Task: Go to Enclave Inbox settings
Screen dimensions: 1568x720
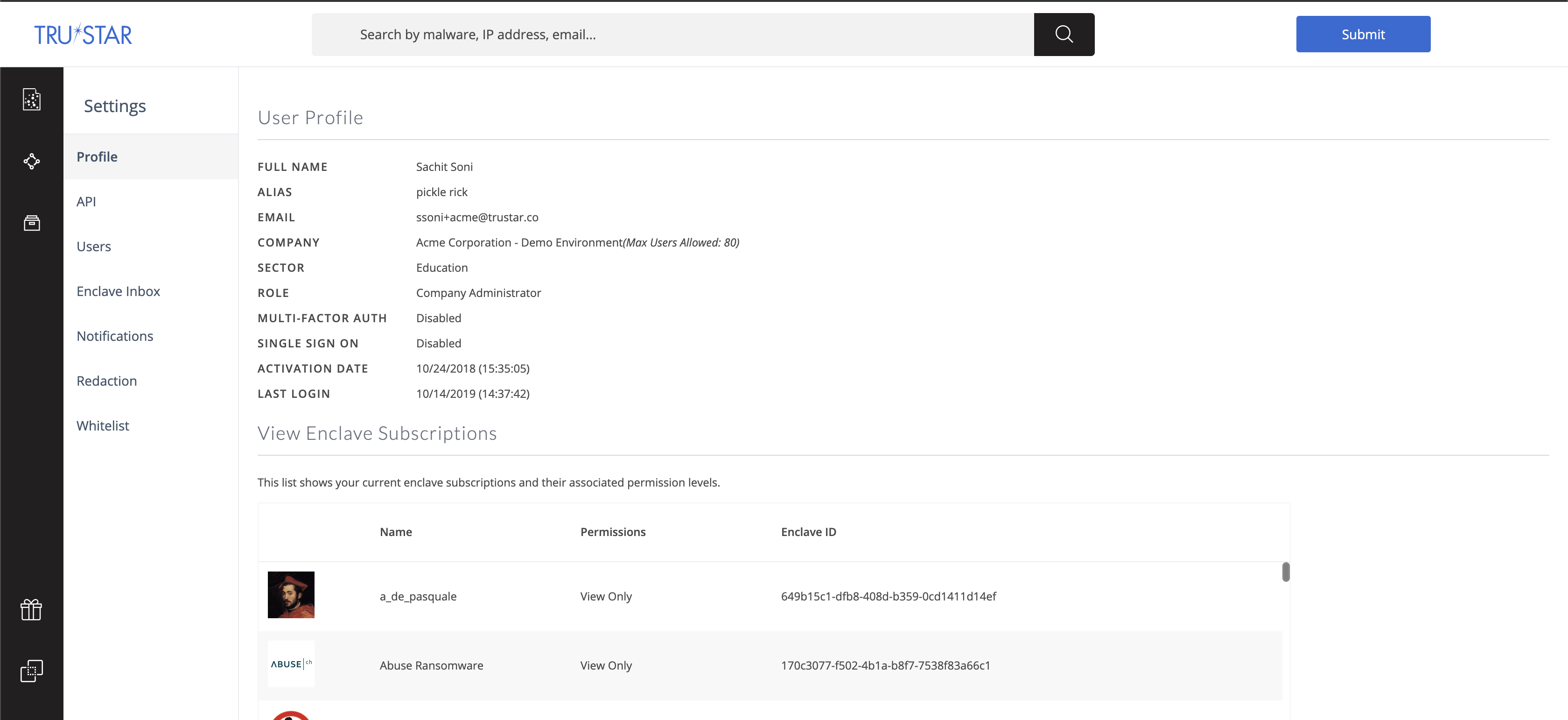Action: [150, 291]
